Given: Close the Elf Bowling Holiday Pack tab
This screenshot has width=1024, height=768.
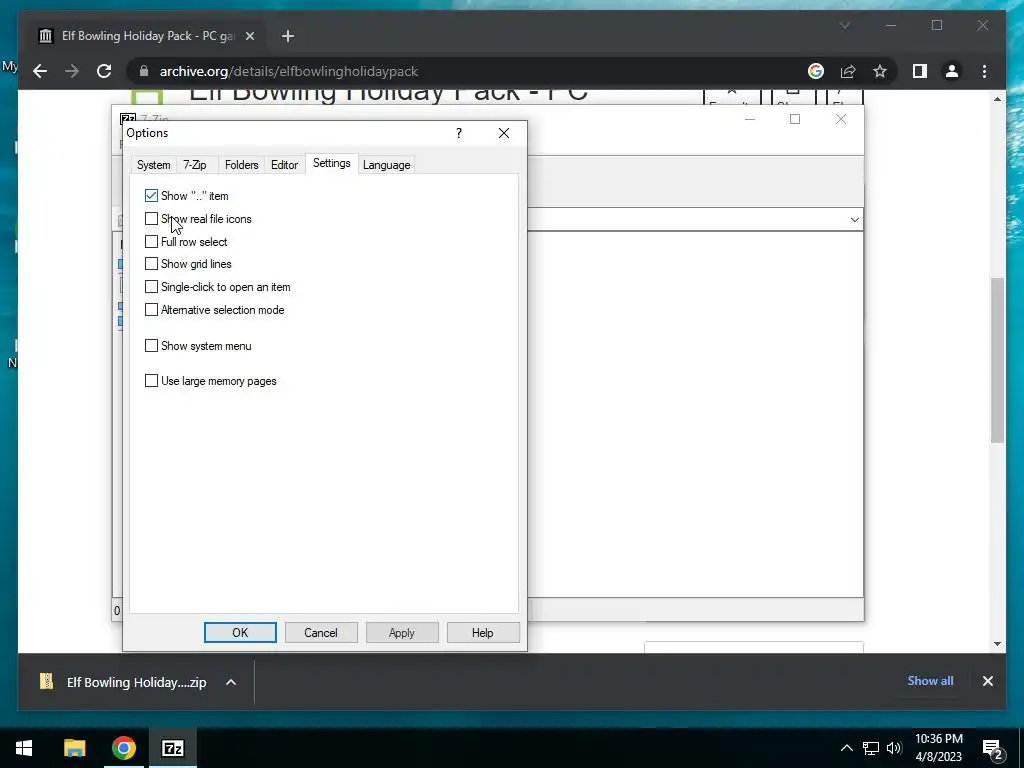Looking at the screenshot, I should pos(249,36).
